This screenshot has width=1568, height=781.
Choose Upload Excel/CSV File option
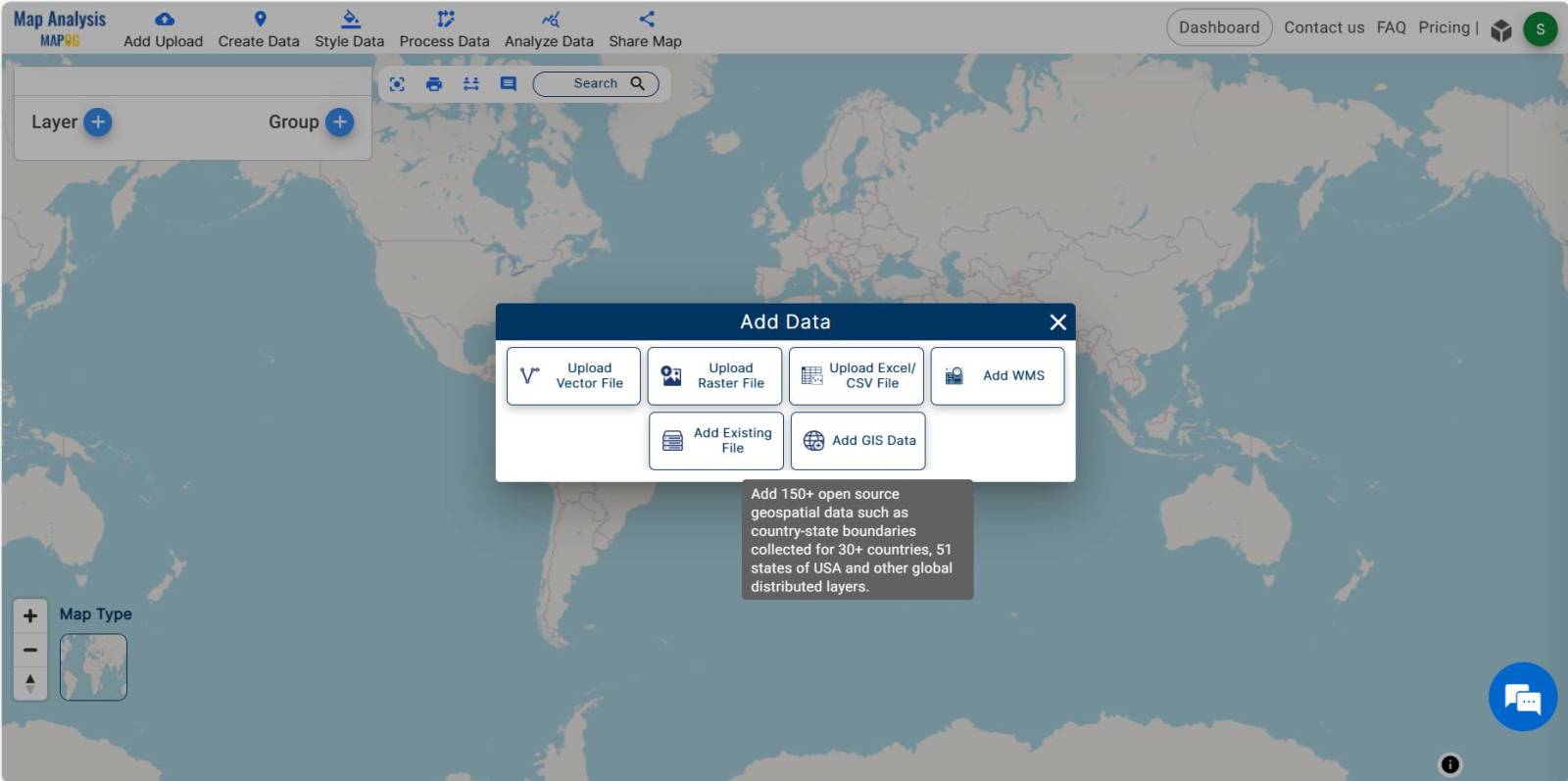(x=856, y=376)
